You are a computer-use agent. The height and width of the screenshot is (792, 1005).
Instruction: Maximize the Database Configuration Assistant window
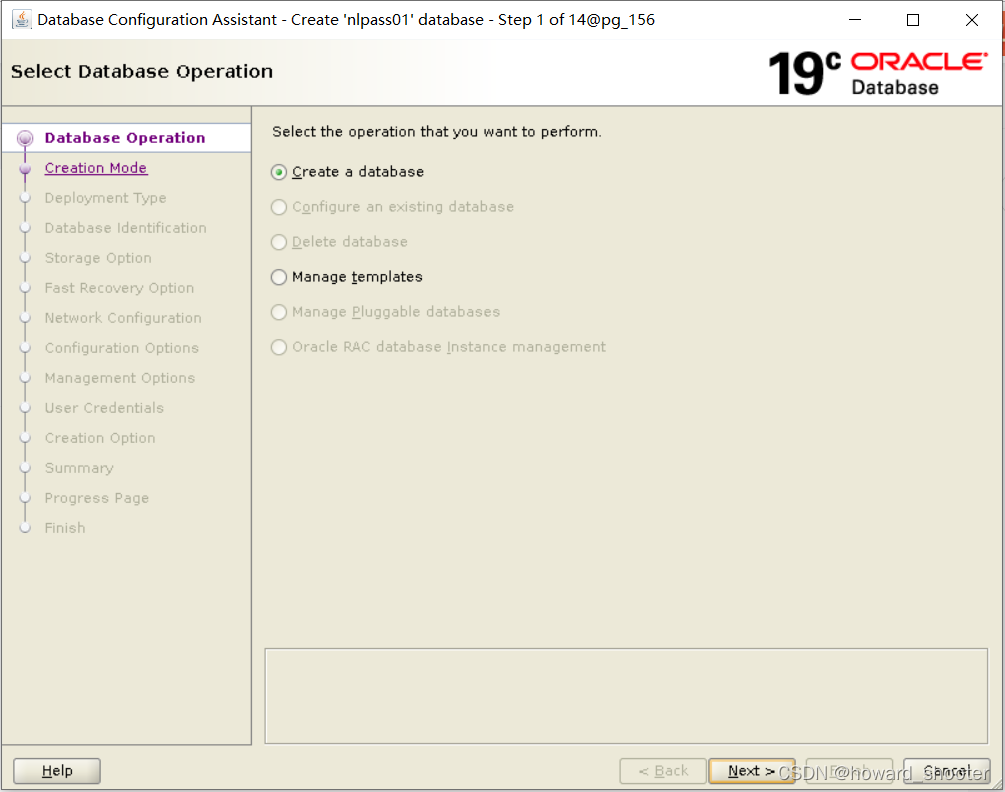(x=913, y=20)
